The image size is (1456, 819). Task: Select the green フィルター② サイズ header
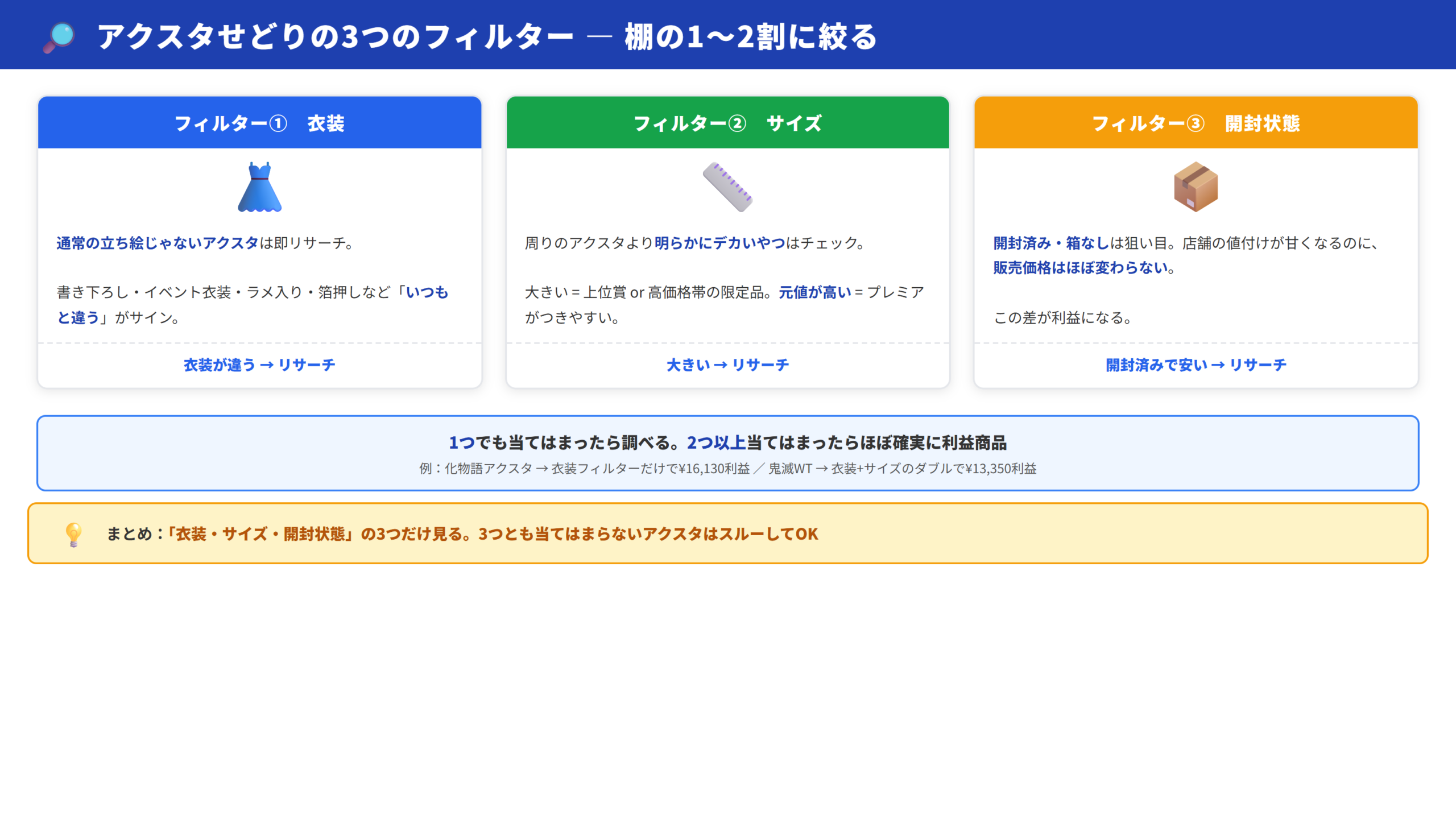[x=727, y=123]
